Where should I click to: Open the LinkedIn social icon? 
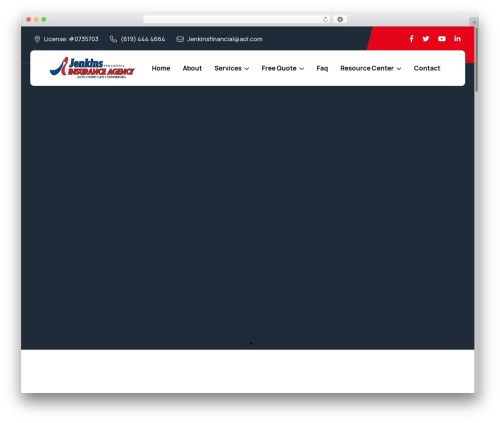click(457, 38)
